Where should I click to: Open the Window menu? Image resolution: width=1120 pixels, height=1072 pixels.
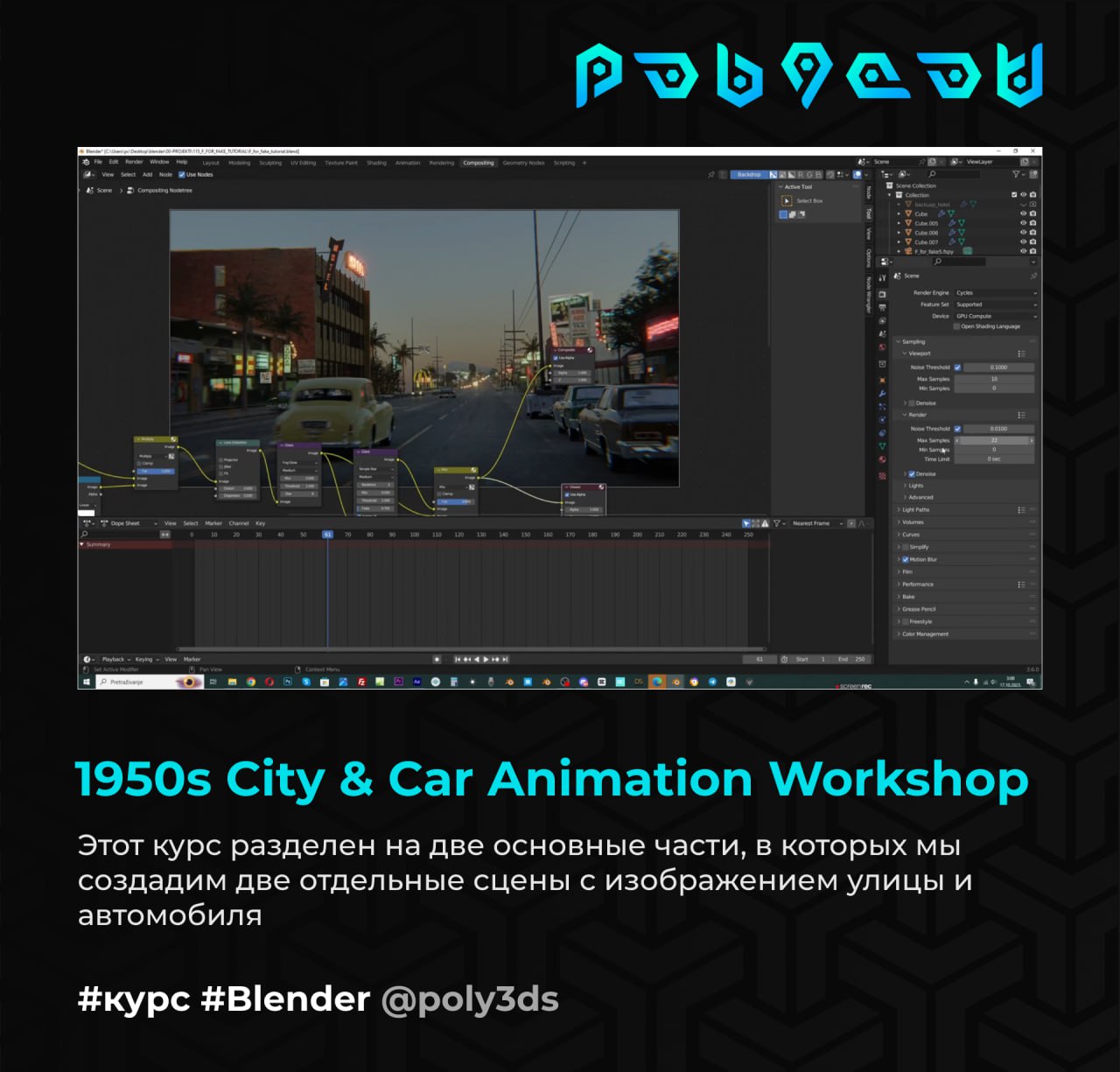[x=159, y=162]
